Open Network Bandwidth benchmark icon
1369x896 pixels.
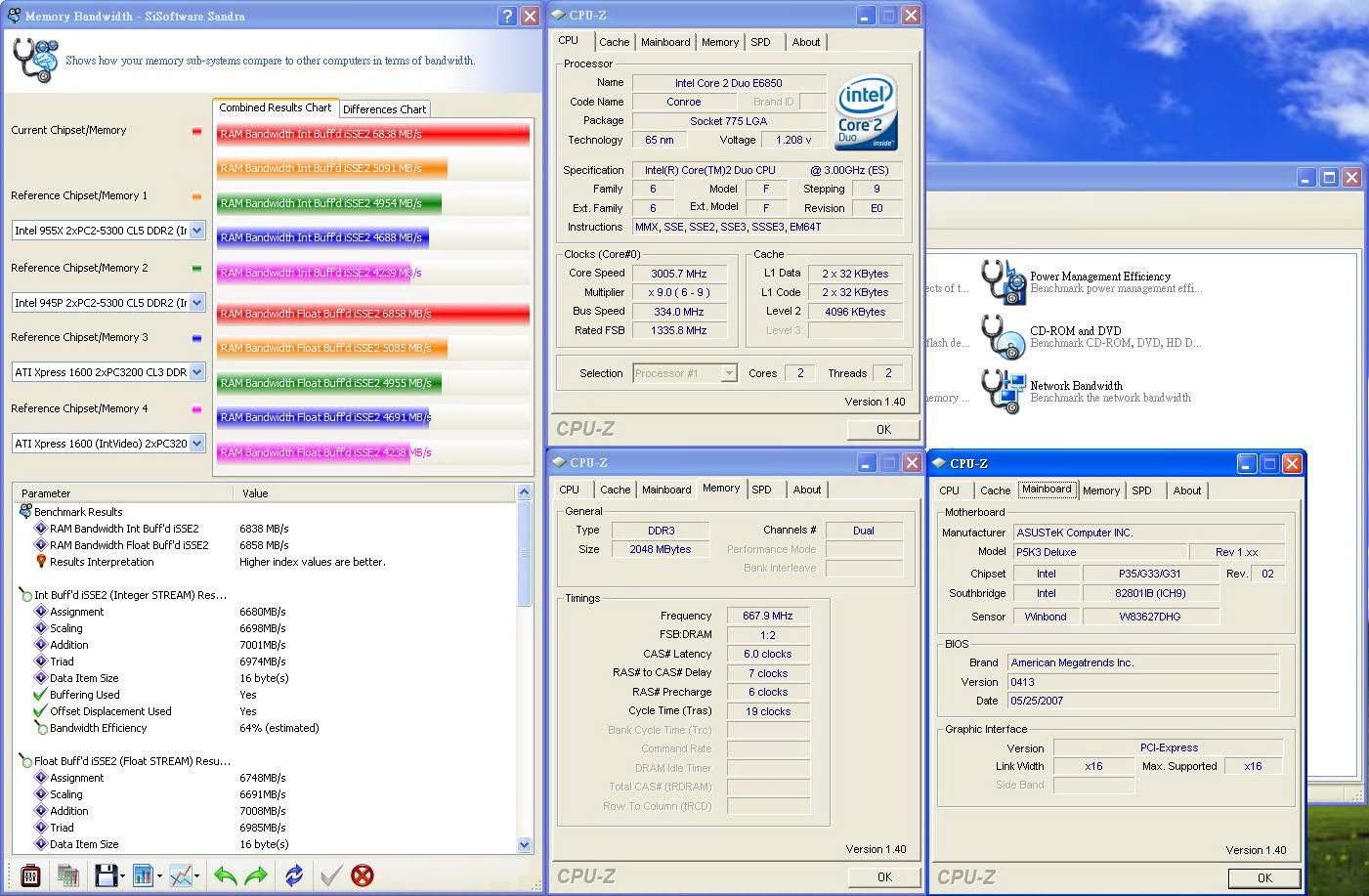[x=1003, y=391]
